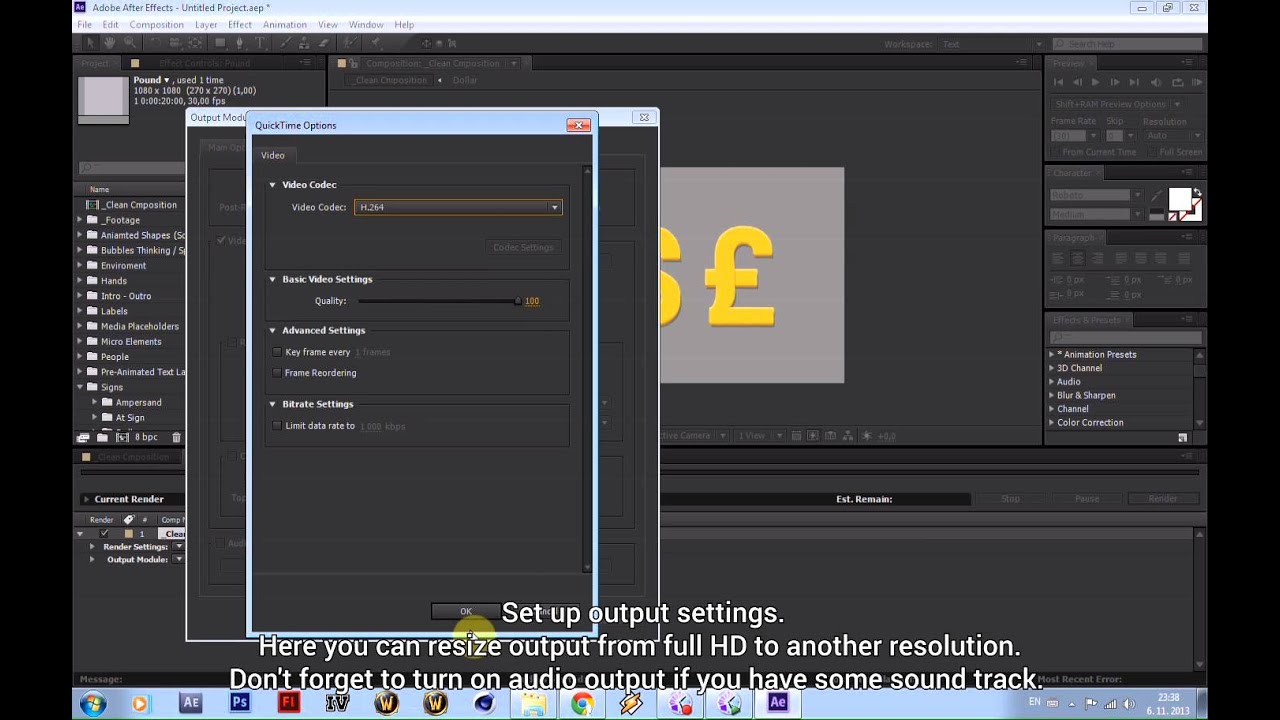Select the Rotation tool
This screenshot has width=1280, height=720.
coord(155,43)
